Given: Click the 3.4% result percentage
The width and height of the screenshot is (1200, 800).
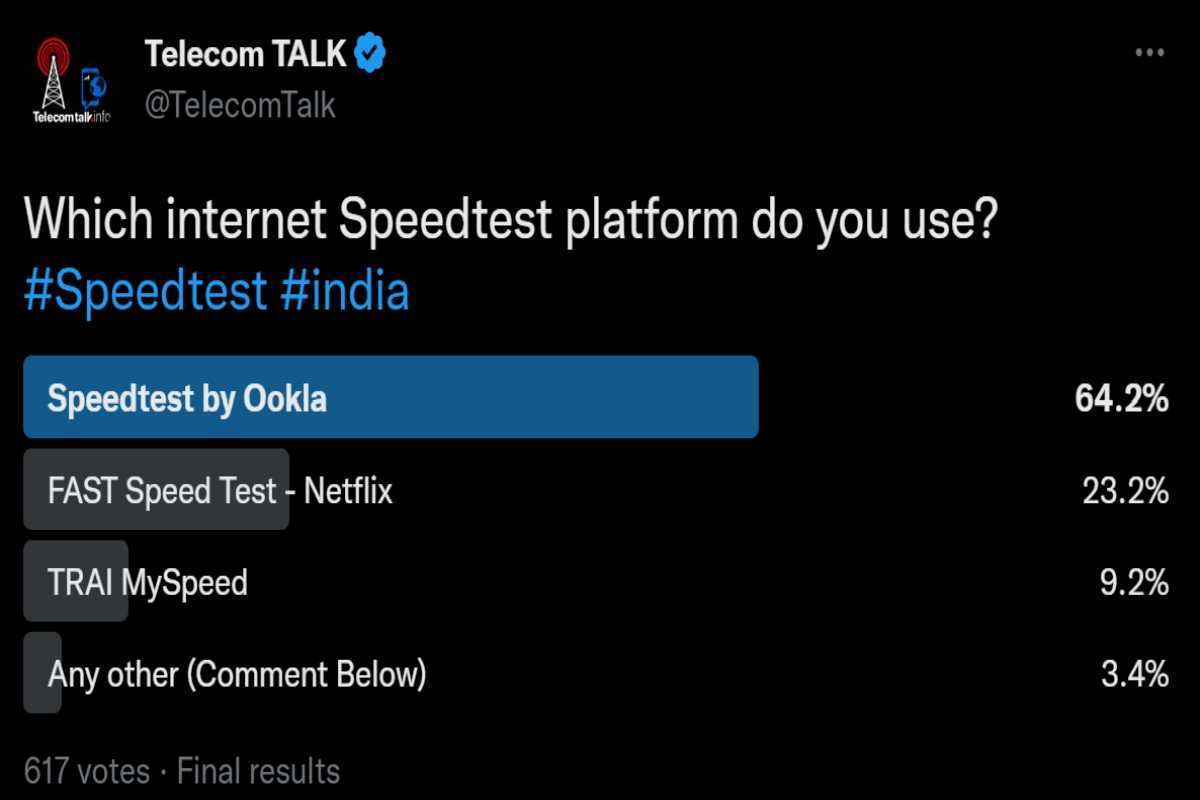Looking at the screenshot, I should click(1134, 675).
